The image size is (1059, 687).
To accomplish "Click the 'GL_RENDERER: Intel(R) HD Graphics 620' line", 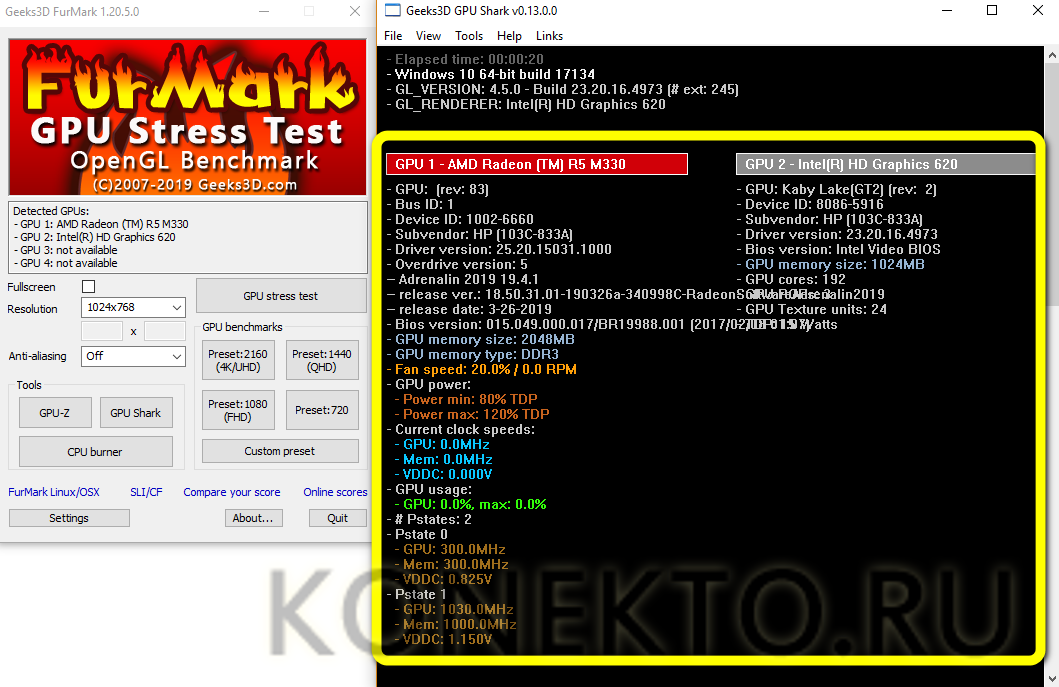I will coord(526,104).
